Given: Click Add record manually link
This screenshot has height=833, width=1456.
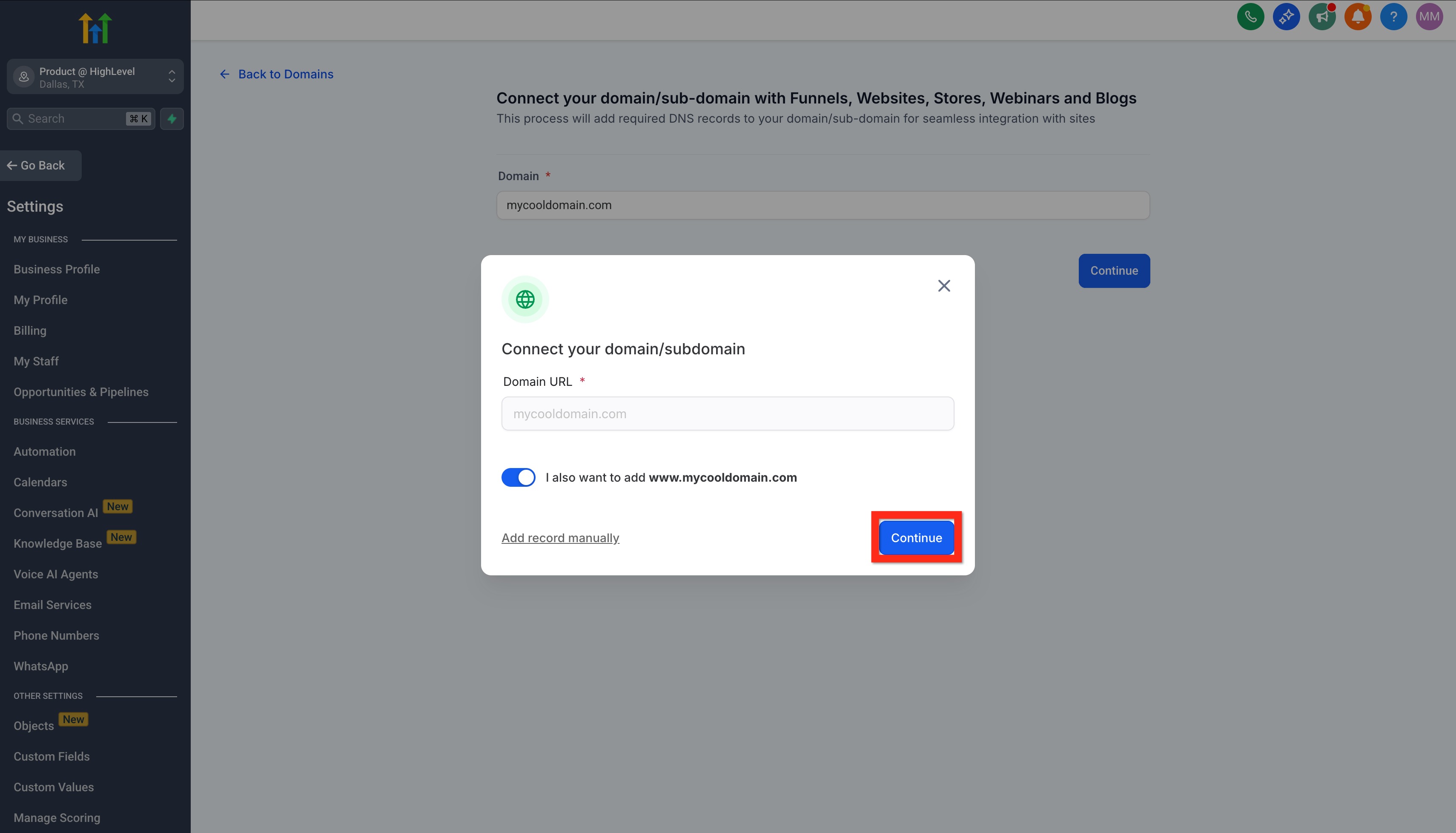Looking at the screenshot, I should [560, 538].
